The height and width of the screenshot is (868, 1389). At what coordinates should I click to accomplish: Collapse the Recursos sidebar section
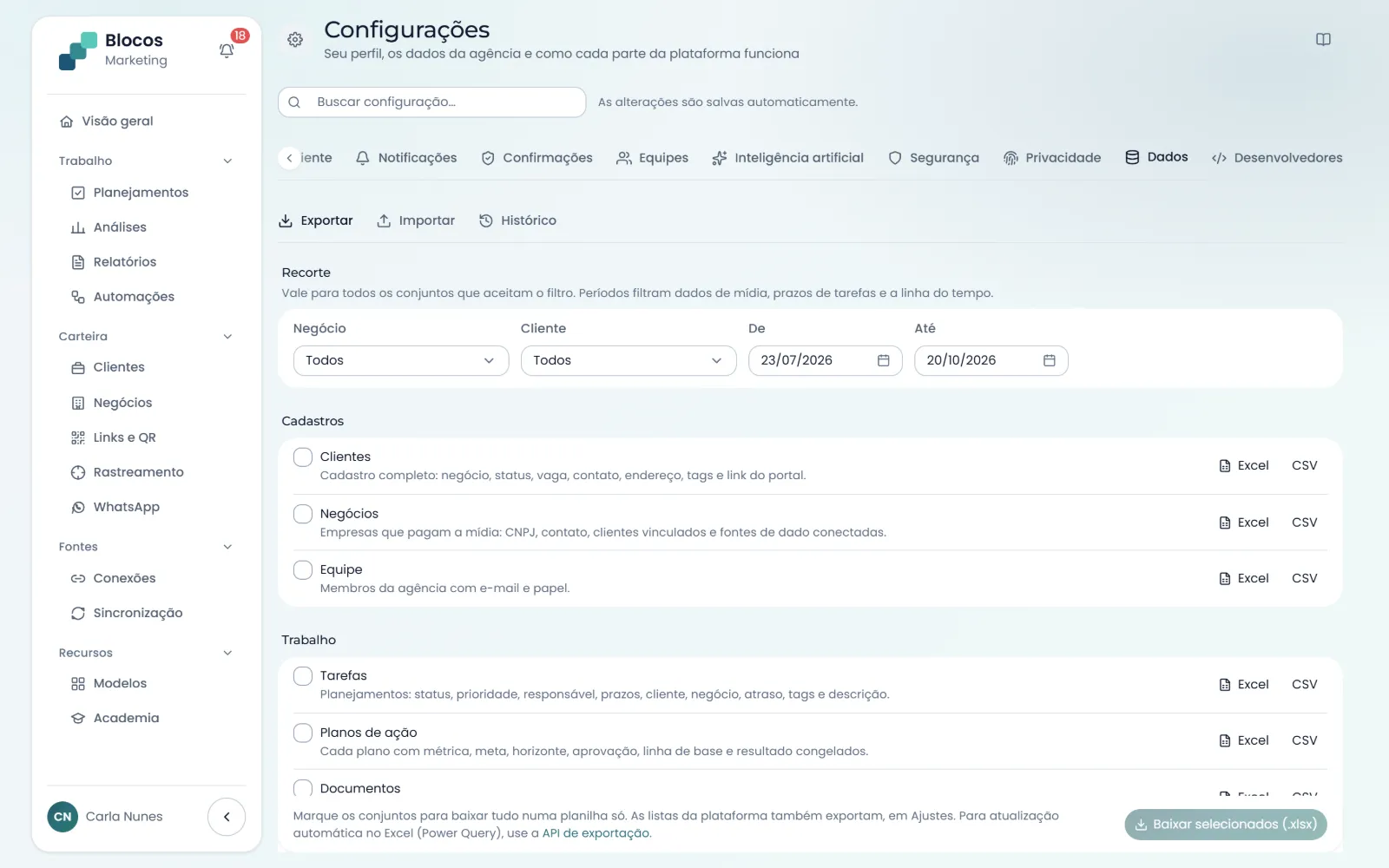point(227,653)
